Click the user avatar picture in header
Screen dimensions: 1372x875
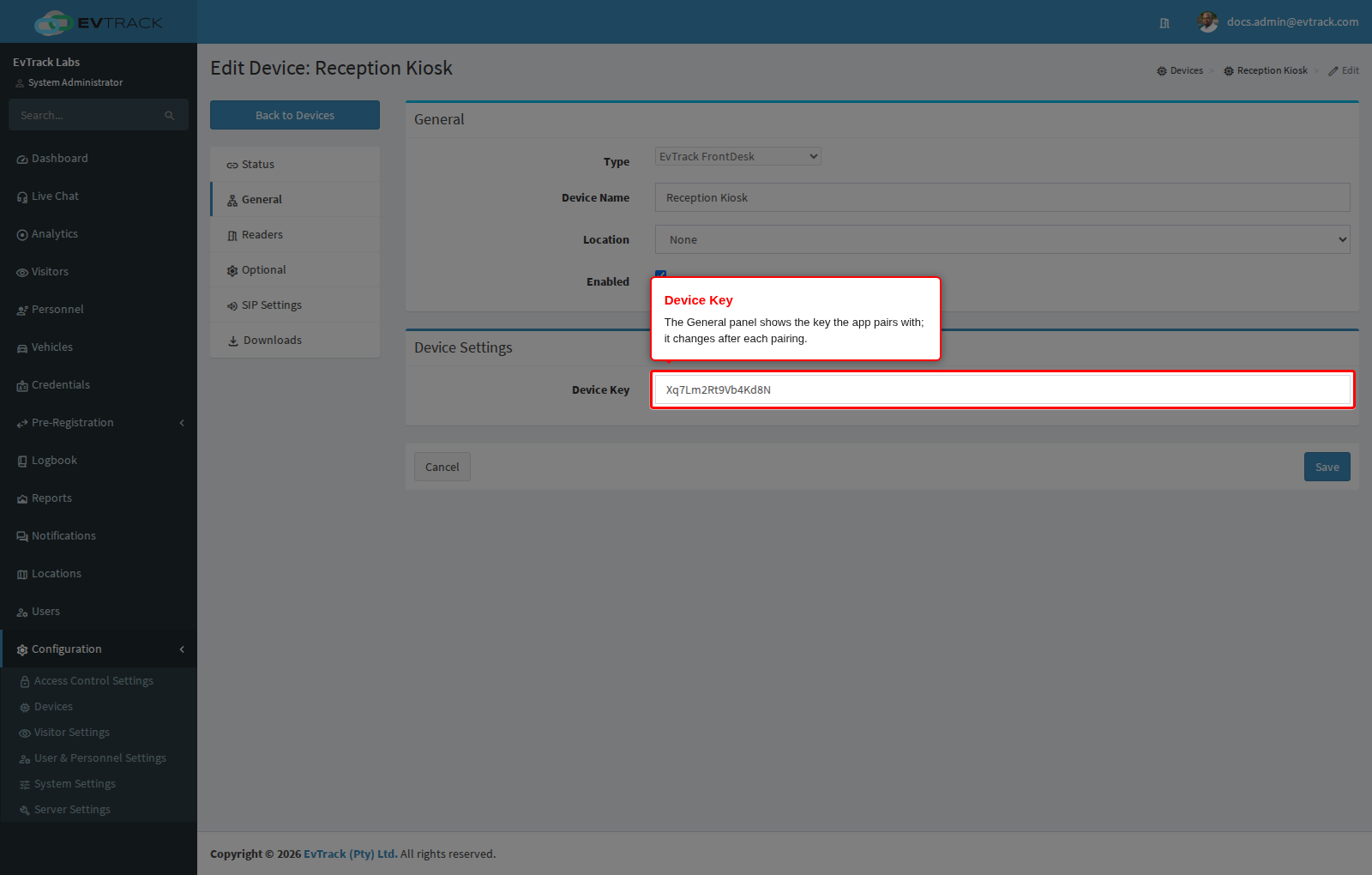point(1207,22)
